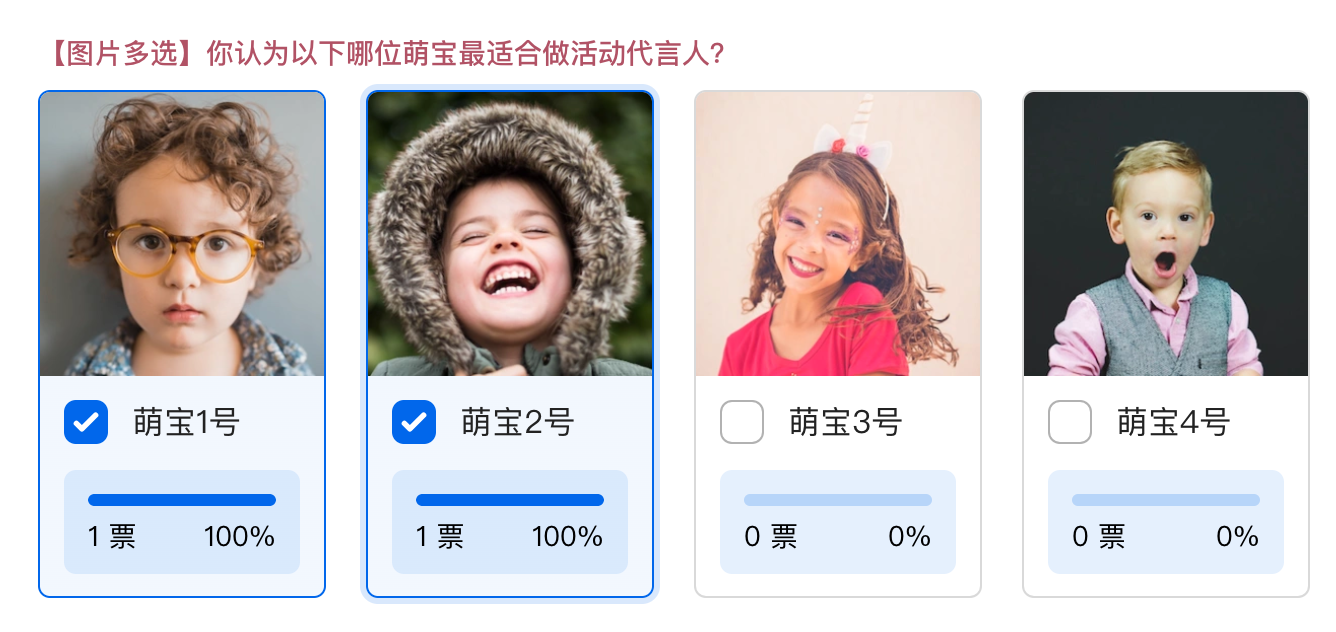The width and height of the screenshot is (1336, 632).
Task: Tick the 萌宝3号 checkbox
Action: tap(742, 422)
